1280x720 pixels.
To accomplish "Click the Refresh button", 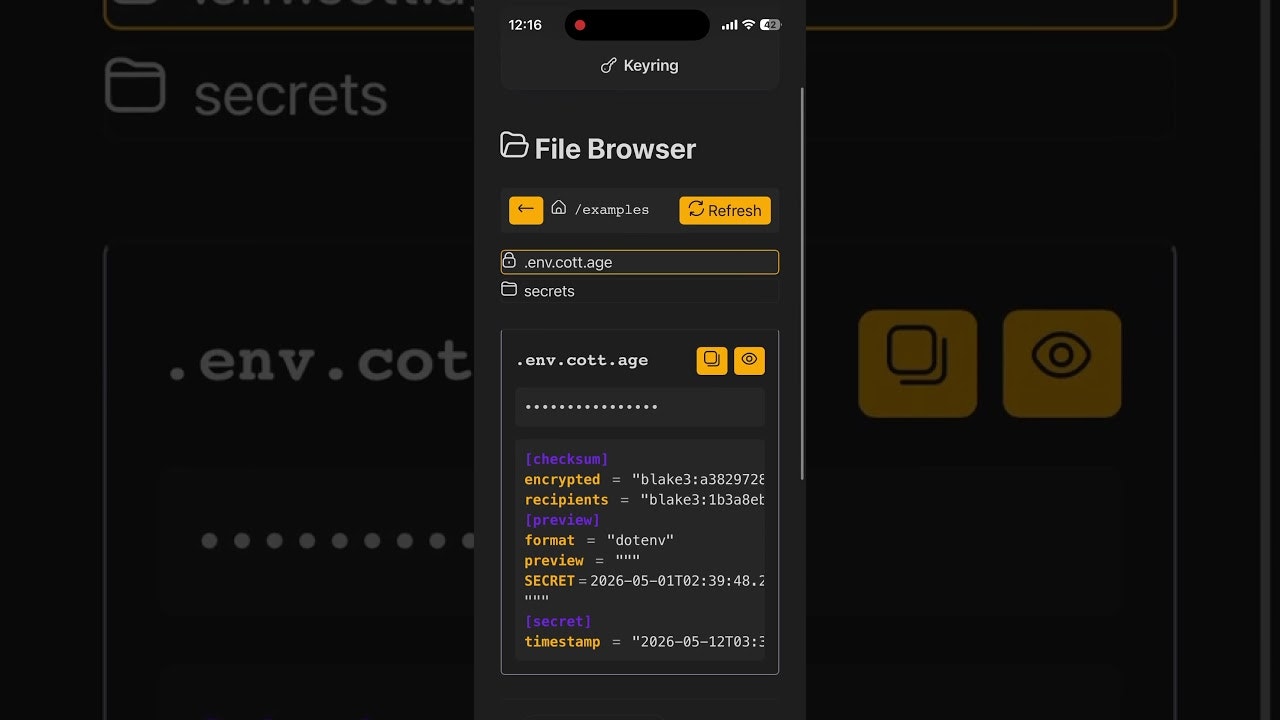I will click(725, 210).
